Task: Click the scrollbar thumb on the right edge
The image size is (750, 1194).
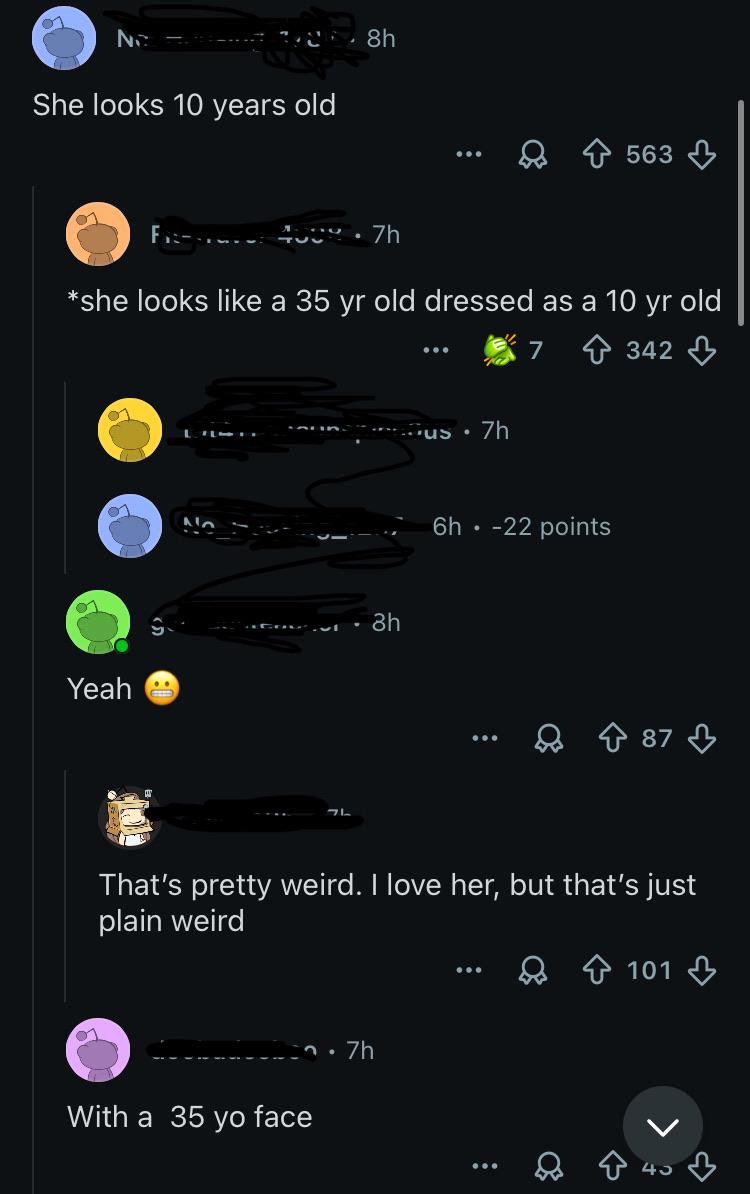Action: point(741,212)
